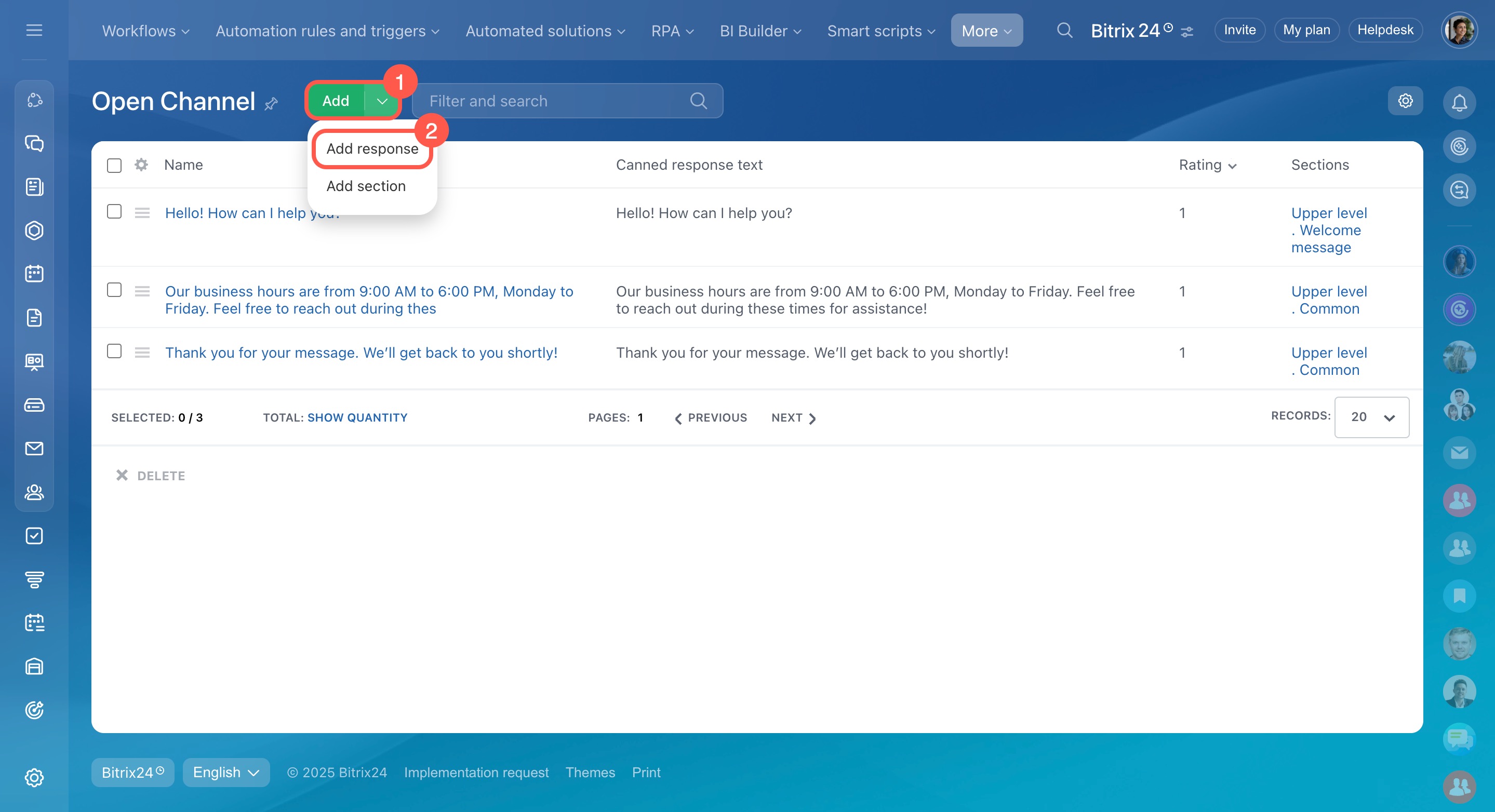Select the 'Hello! How can I help you?' row checkbox
This screenshot has height=812, width=1495.
tap(114, 212)
